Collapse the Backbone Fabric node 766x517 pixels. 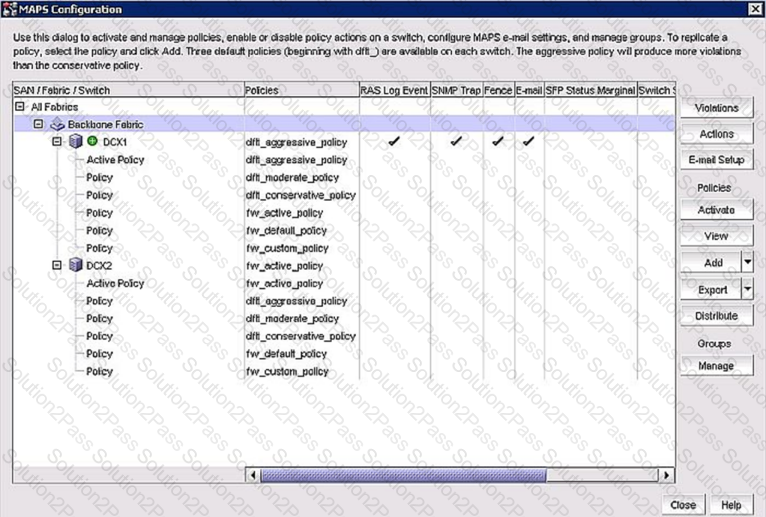pyautogui.click(x=38, y=124)
